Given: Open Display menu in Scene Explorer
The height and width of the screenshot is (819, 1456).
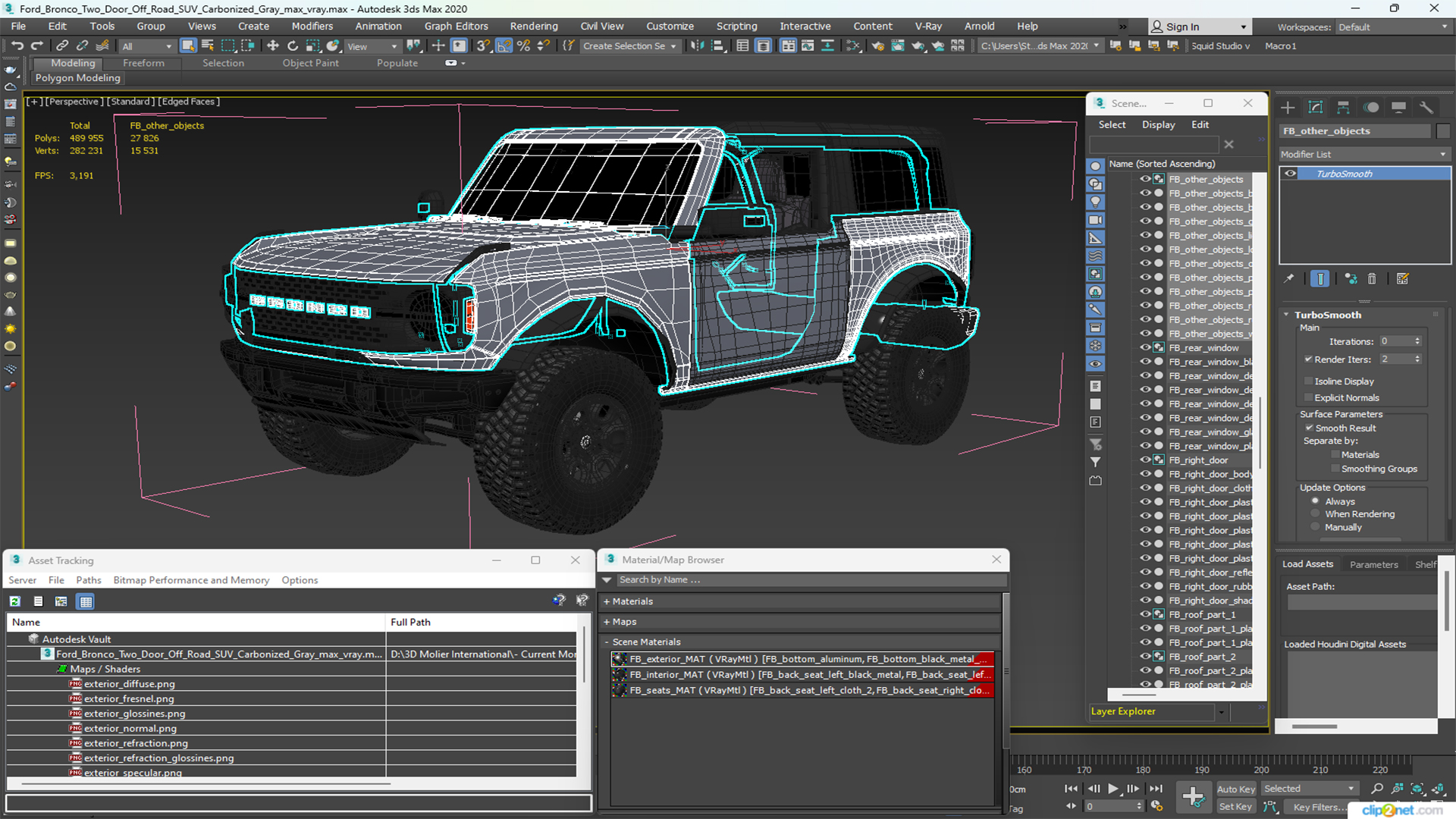Looking at the screenshot, I should 1158,124.
